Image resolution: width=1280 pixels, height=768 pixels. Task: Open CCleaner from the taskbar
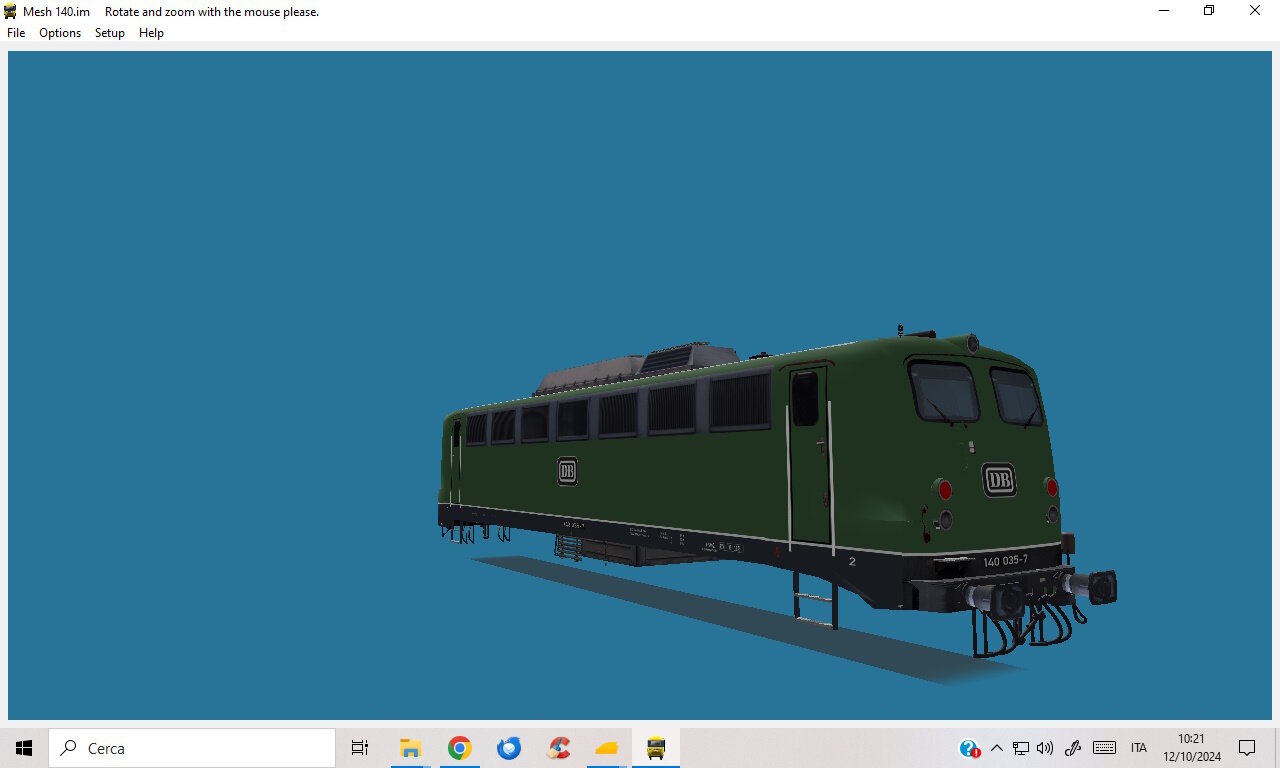pyautogui.click(x=559, y=748)
